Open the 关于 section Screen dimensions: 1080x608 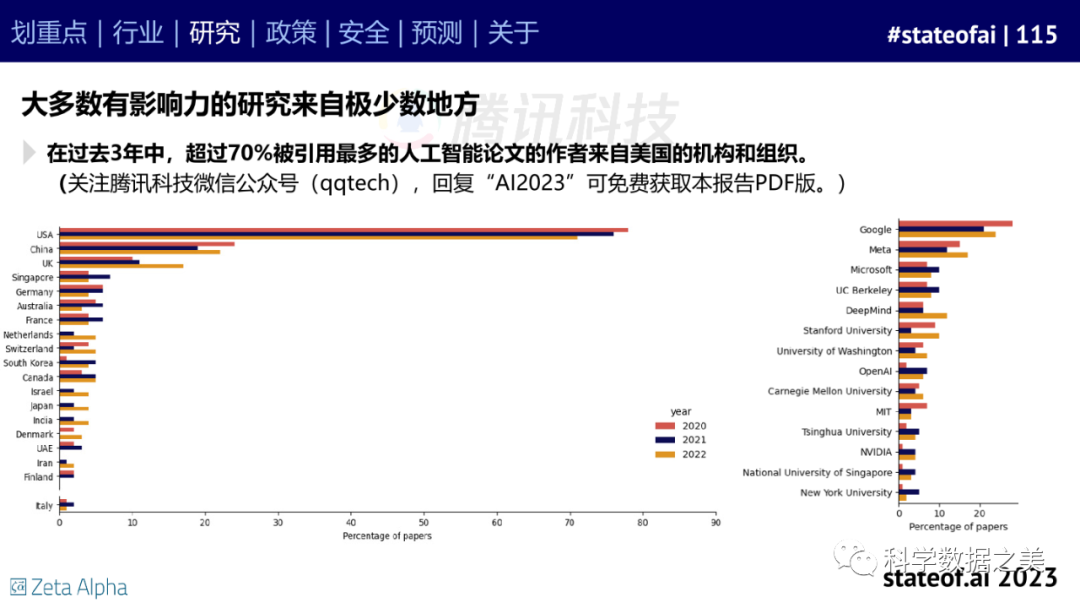point(513,33)
